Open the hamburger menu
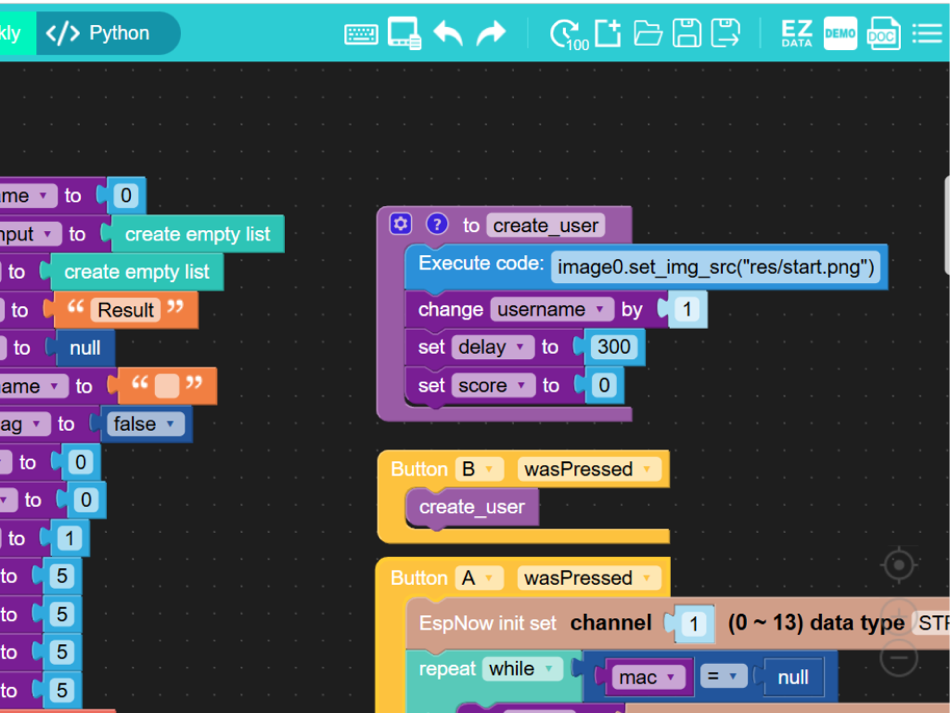The height and width of the screenshot is (713, 950). click(927, 33)
